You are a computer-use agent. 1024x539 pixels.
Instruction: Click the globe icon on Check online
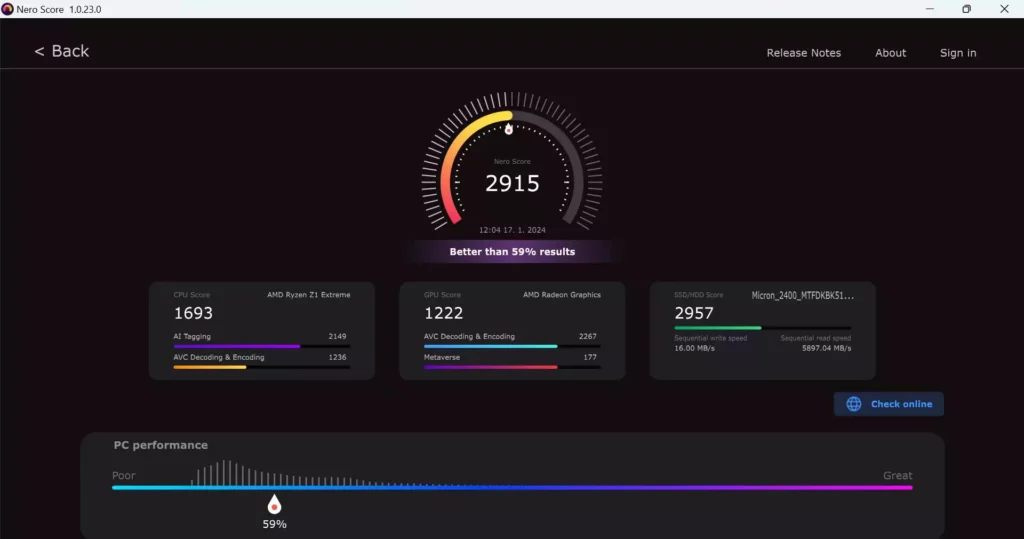854,404
